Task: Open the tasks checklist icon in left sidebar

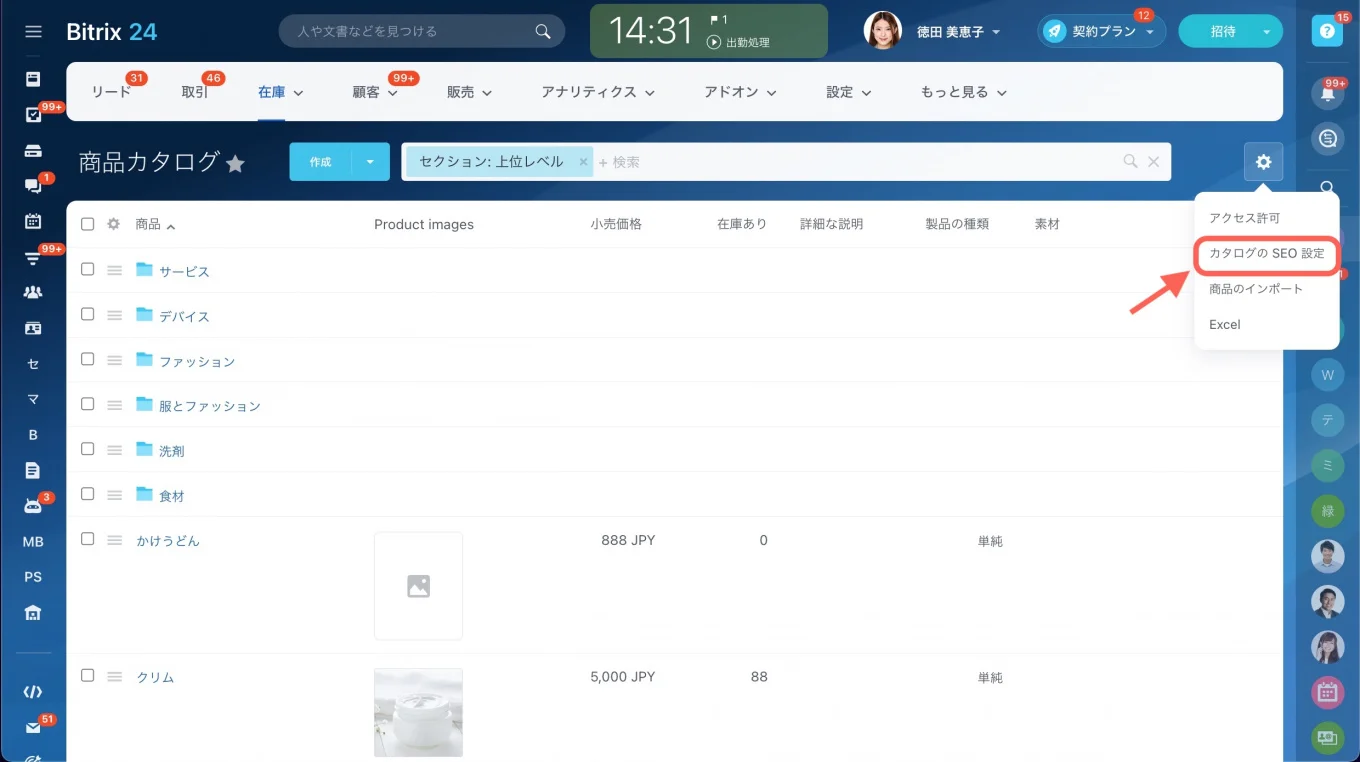Action: pyautogui.click(x=33, y=114)
